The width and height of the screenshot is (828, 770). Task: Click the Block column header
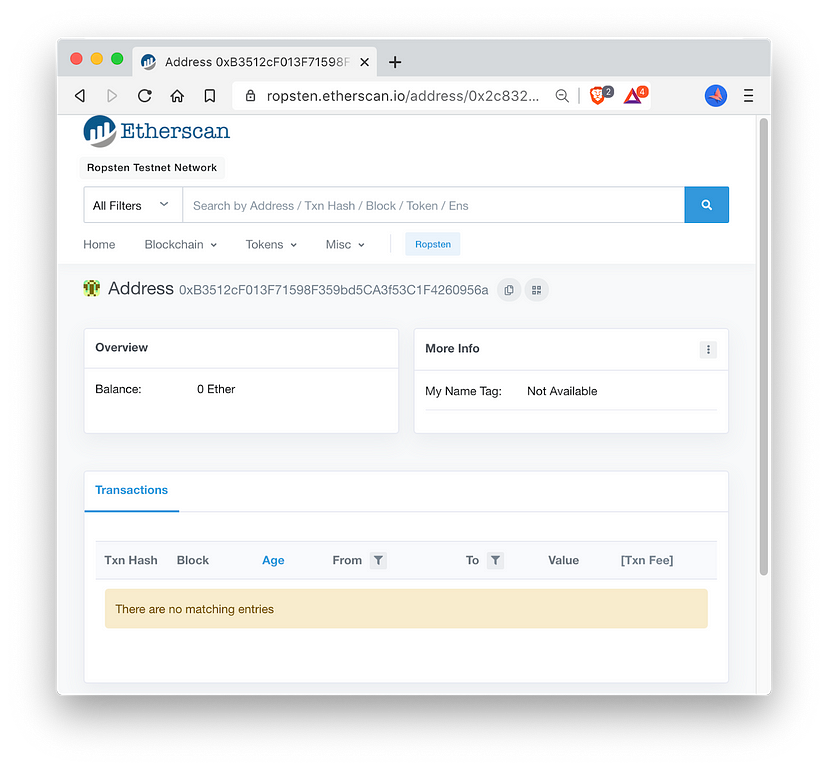click(193, 560)
